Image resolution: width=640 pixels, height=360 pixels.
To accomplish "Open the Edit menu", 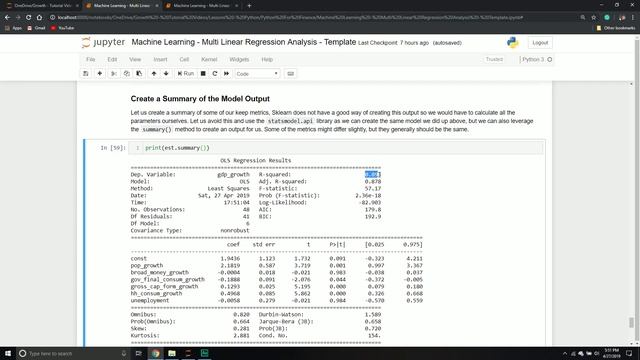I will tap(112, 60).
